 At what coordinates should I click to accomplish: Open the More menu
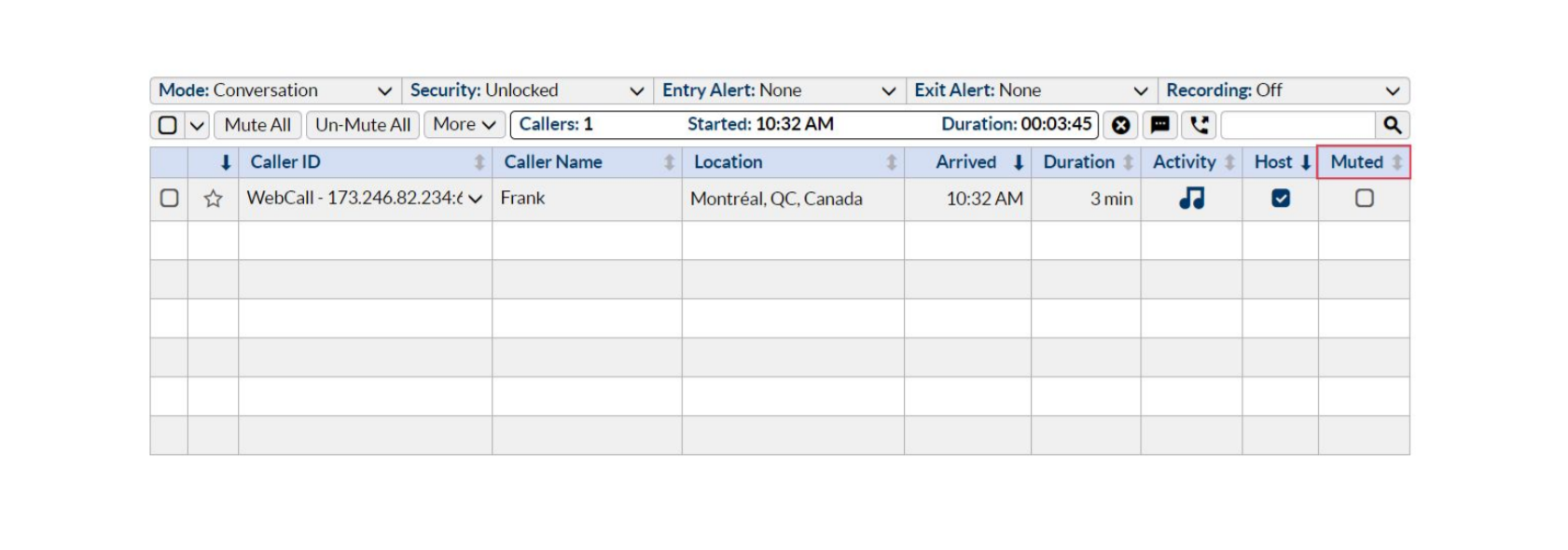click(x=465, y=125)
